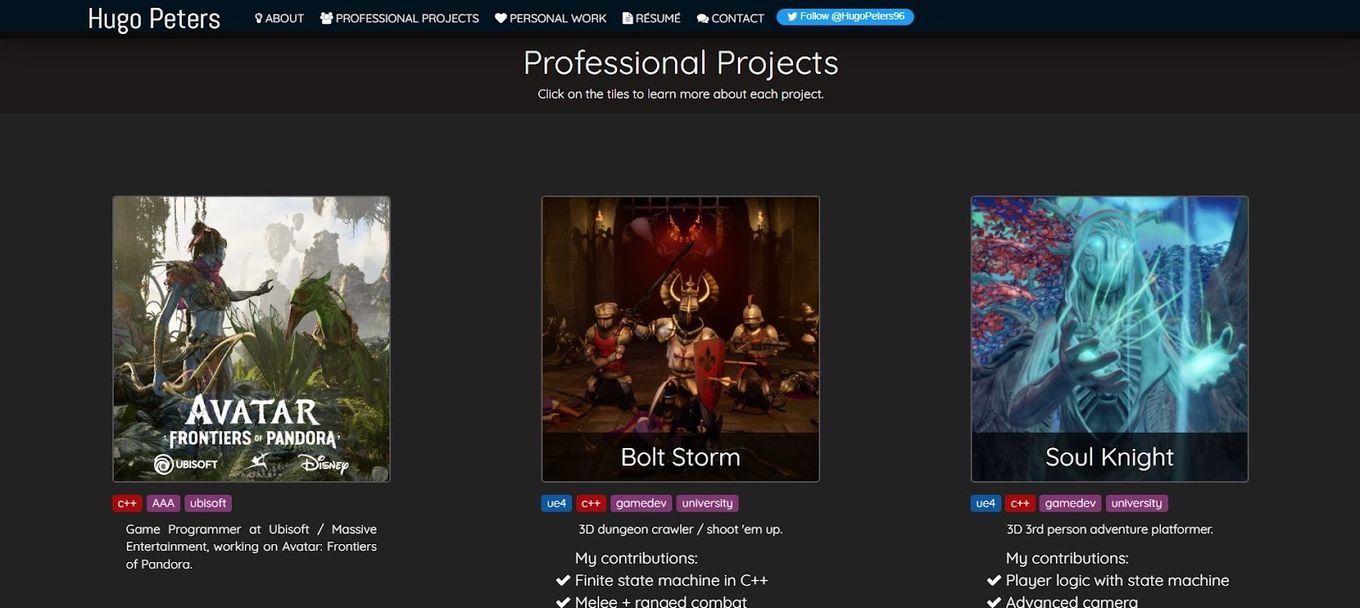
Task: Click the Hugo Peters site title
Action: pos(152,17)
